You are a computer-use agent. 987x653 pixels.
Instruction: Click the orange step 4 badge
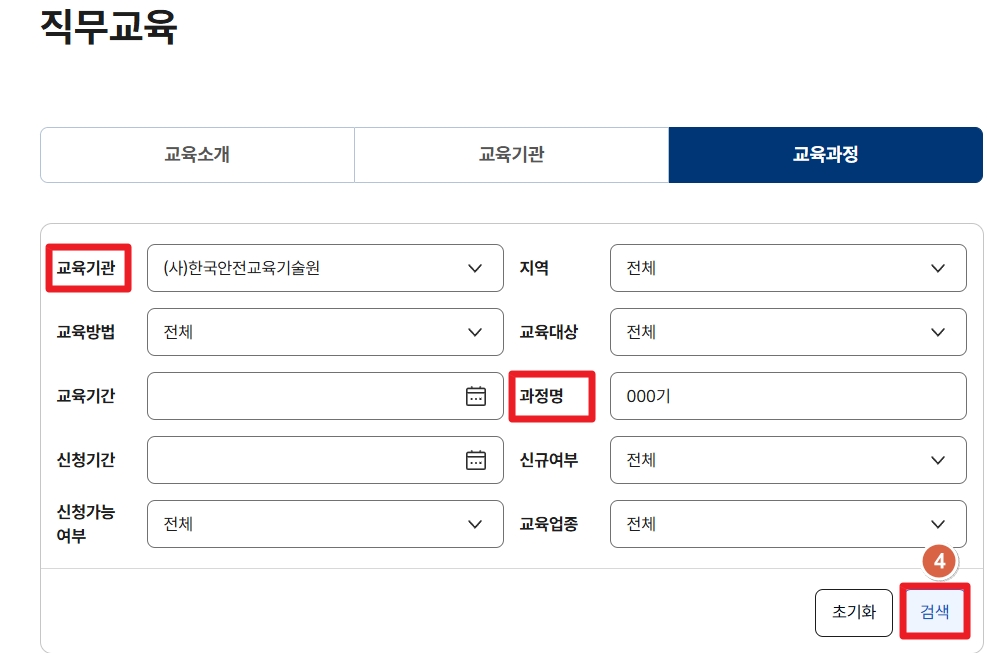939,563
